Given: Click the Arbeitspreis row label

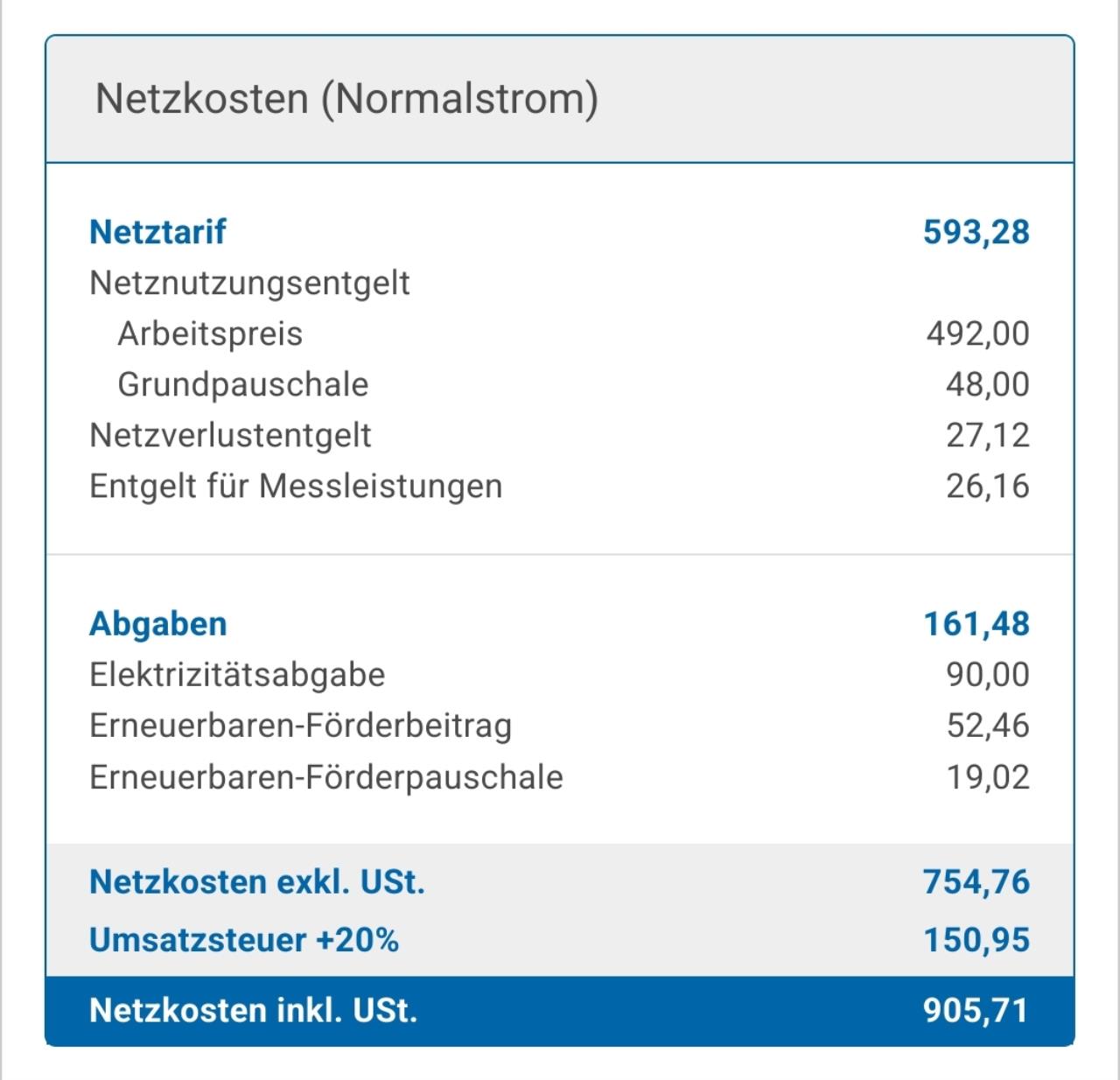Looking at the screenshot, I should (x=210, y=333).
